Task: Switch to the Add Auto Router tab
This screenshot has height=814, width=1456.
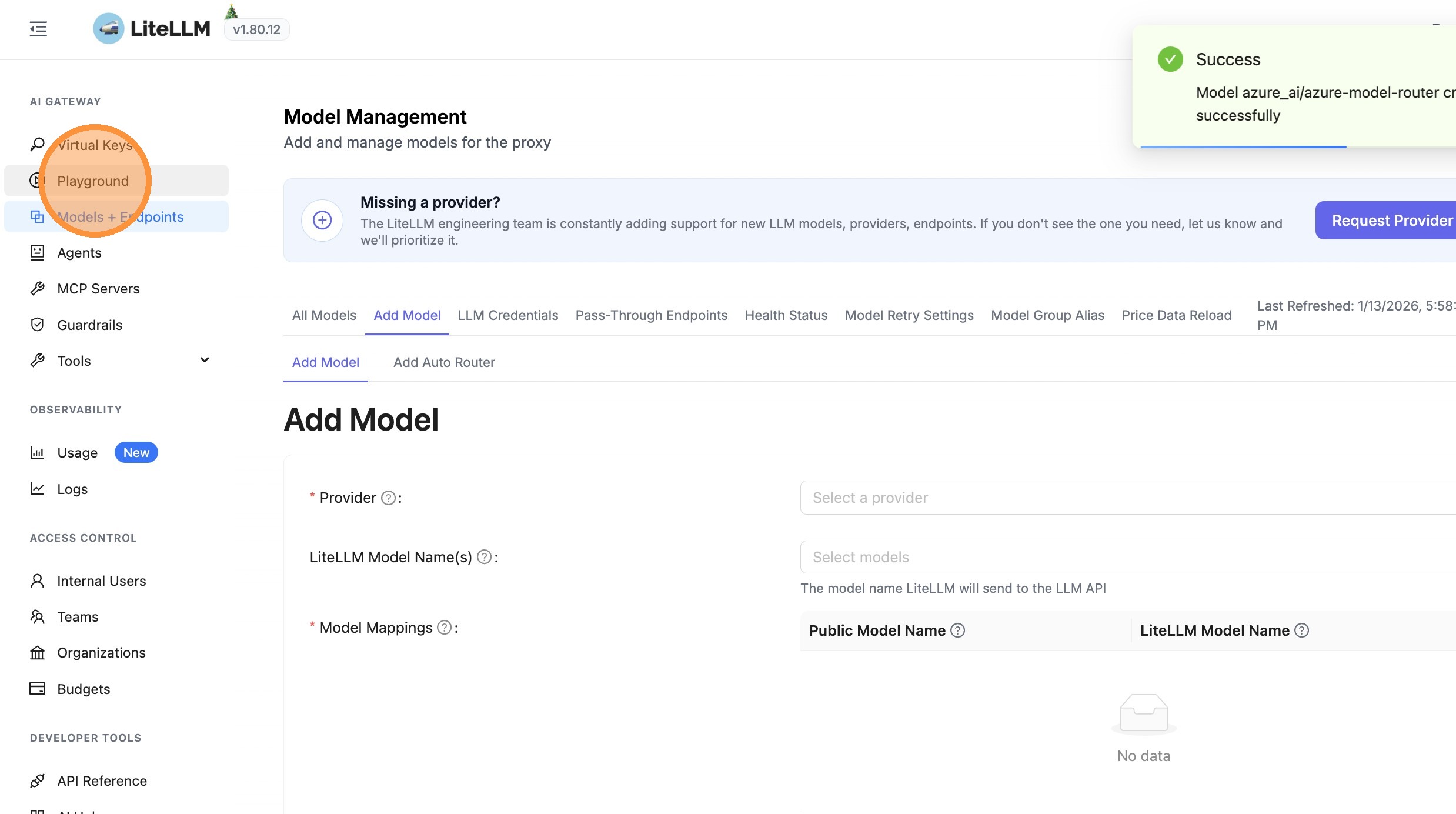Action: pos(444,362)
